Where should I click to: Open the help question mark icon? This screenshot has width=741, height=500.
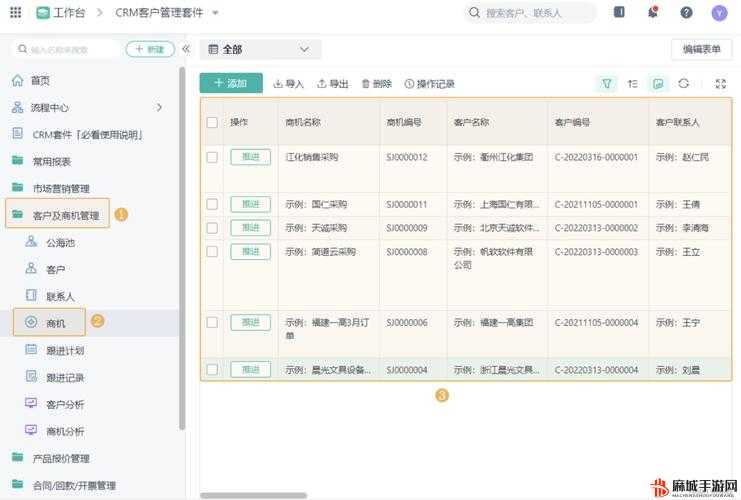686,13
